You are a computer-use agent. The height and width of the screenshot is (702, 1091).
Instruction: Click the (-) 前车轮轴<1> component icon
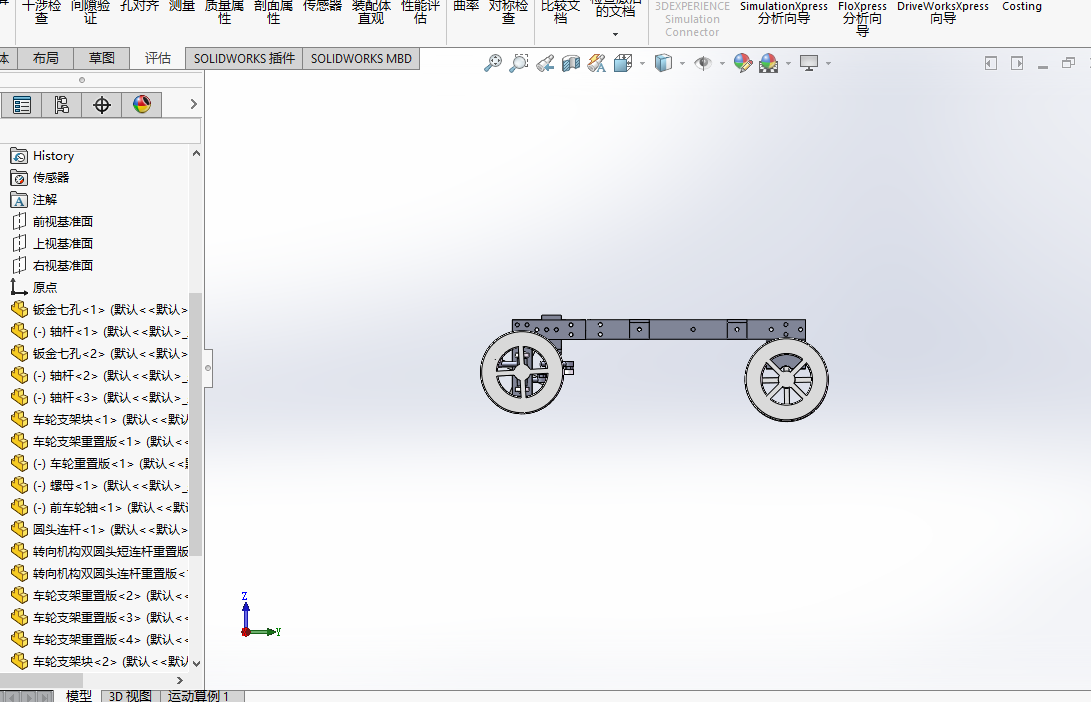click(19, 507)
